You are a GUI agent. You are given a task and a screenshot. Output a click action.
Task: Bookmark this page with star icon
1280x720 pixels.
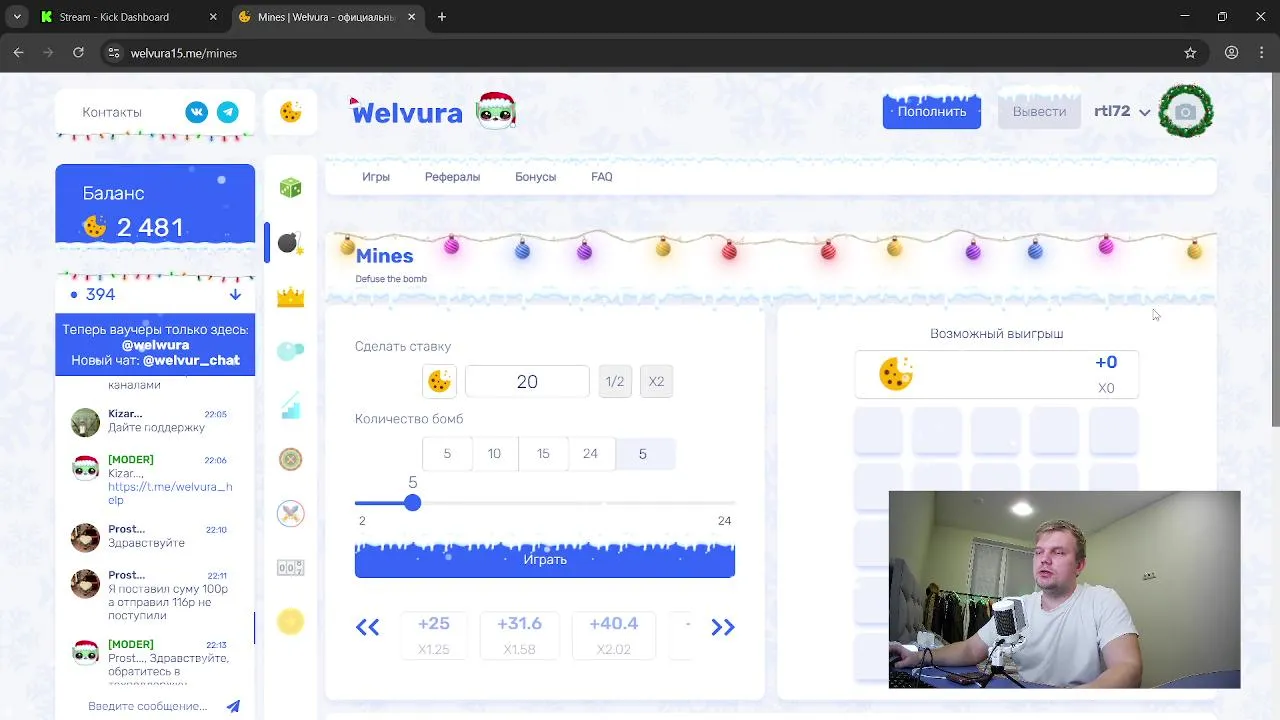click(1190, 53)
